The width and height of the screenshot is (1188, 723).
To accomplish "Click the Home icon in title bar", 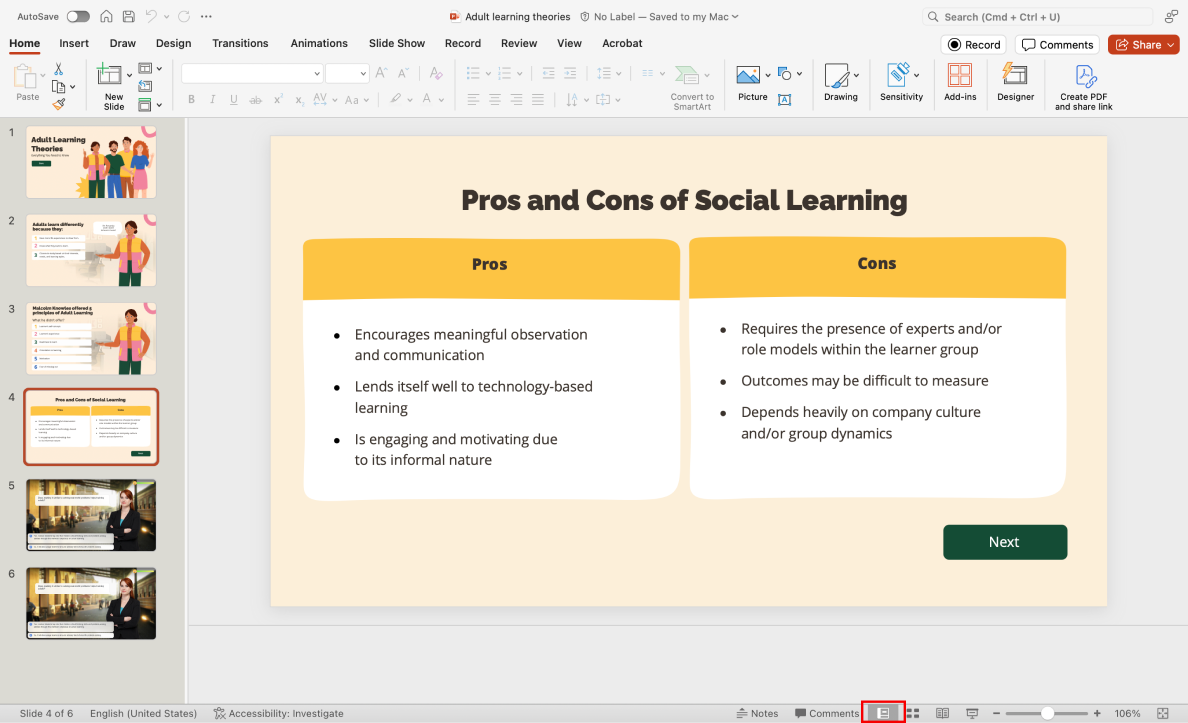I will point(107,16).
